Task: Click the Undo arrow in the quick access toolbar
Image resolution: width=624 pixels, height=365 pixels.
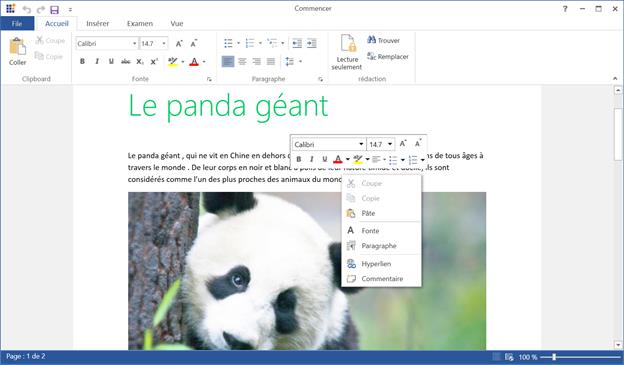Action: tap(26, 10)
